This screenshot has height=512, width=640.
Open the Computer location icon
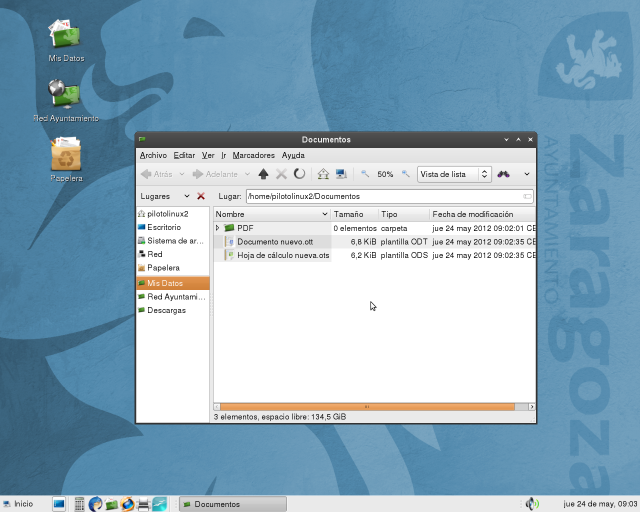[341, 174]
